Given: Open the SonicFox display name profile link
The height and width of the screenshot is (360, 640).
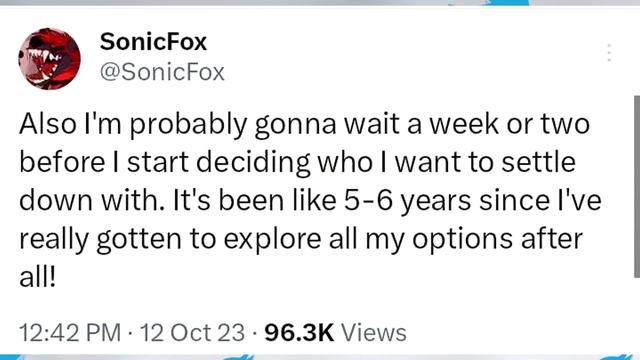Looking at the screenshot, I should (x=153, y=42).
